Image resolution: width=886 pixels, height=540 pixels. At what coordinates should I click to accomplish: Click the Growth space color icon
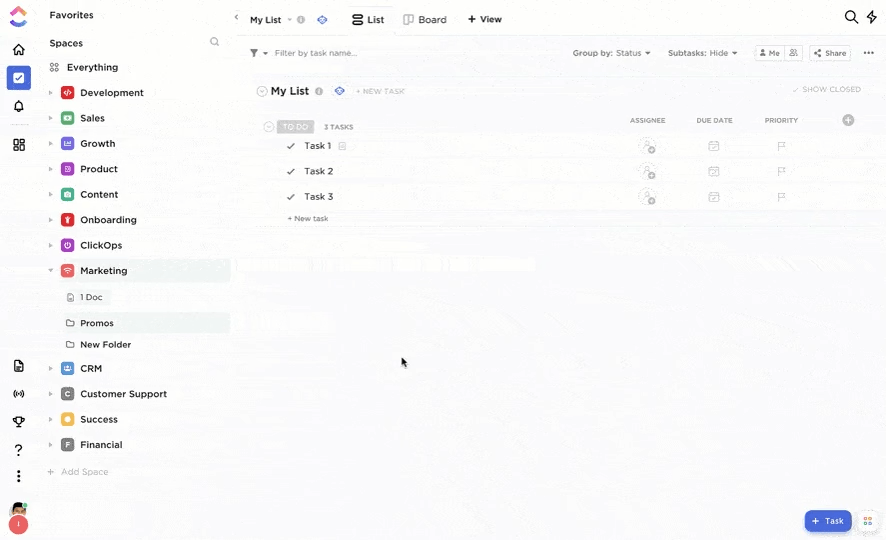[67, 143]
